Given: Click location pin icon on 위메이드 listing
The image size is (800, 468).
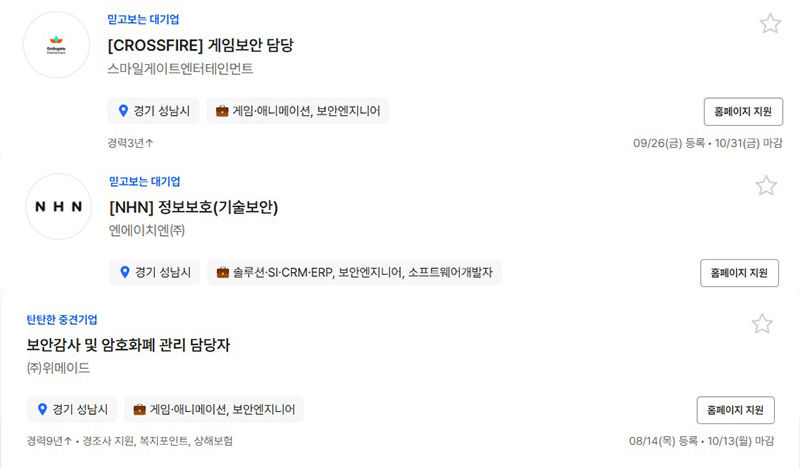Looking at the screenshot, I should pos(42,409).
